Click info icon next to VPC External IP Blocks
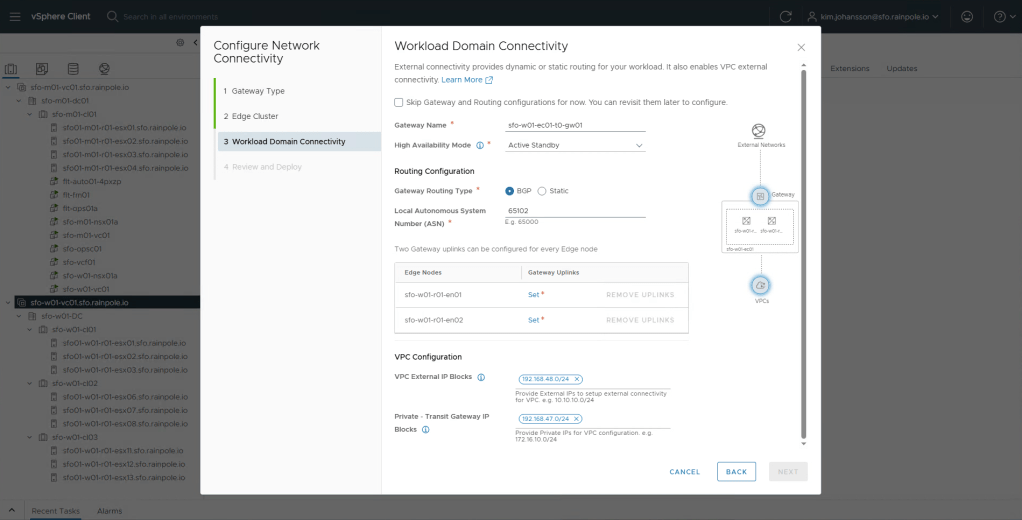This screenshot has width=1022, height=520. 481,378
